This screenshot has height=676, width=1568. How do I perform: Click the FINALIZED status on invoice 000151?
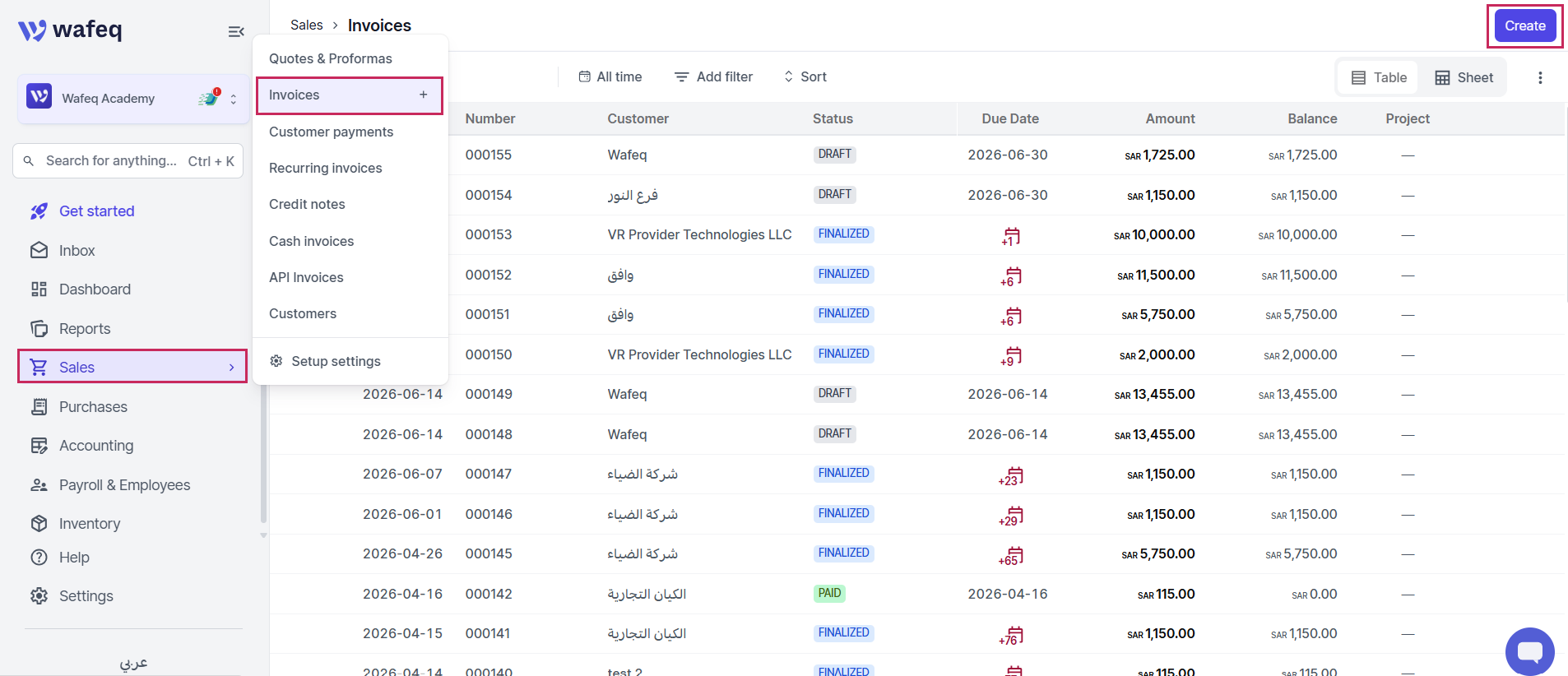tap(843, 313)
